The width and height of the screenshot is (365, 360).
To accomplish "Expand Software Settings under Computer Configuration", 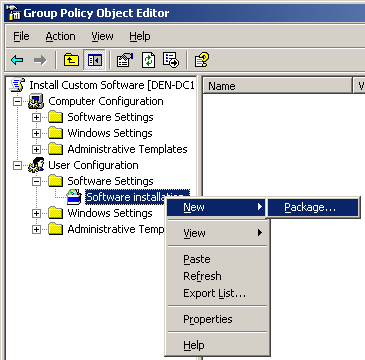I will (36, 117).
